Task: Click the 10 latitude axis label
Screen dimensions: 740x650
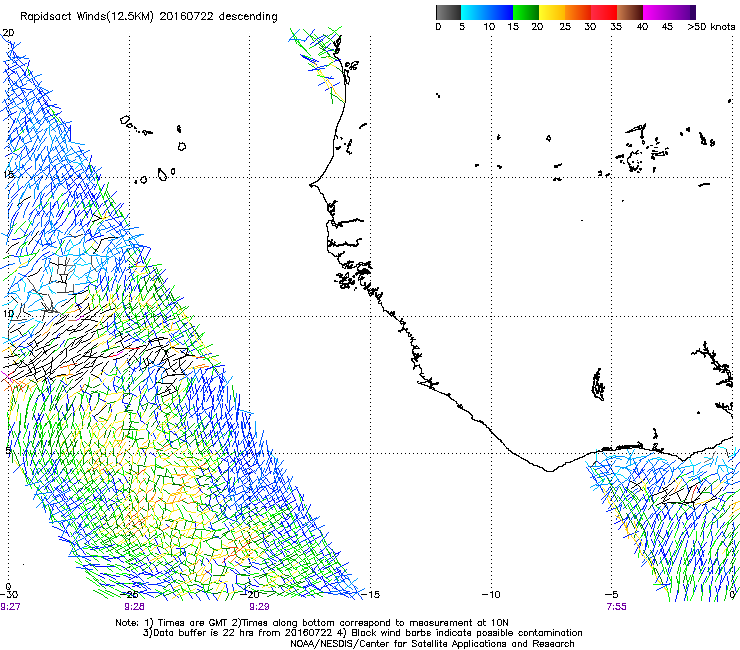Action: pyautogui.click(x=8, y=314)
